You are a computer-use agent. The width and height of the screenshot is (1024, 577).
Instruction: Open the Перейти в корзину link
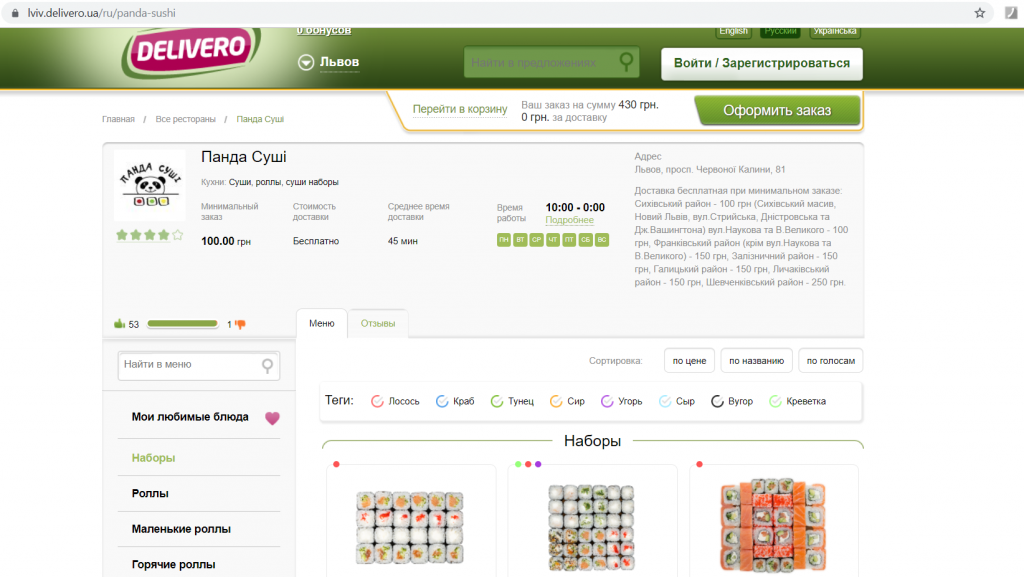point(460,109)
